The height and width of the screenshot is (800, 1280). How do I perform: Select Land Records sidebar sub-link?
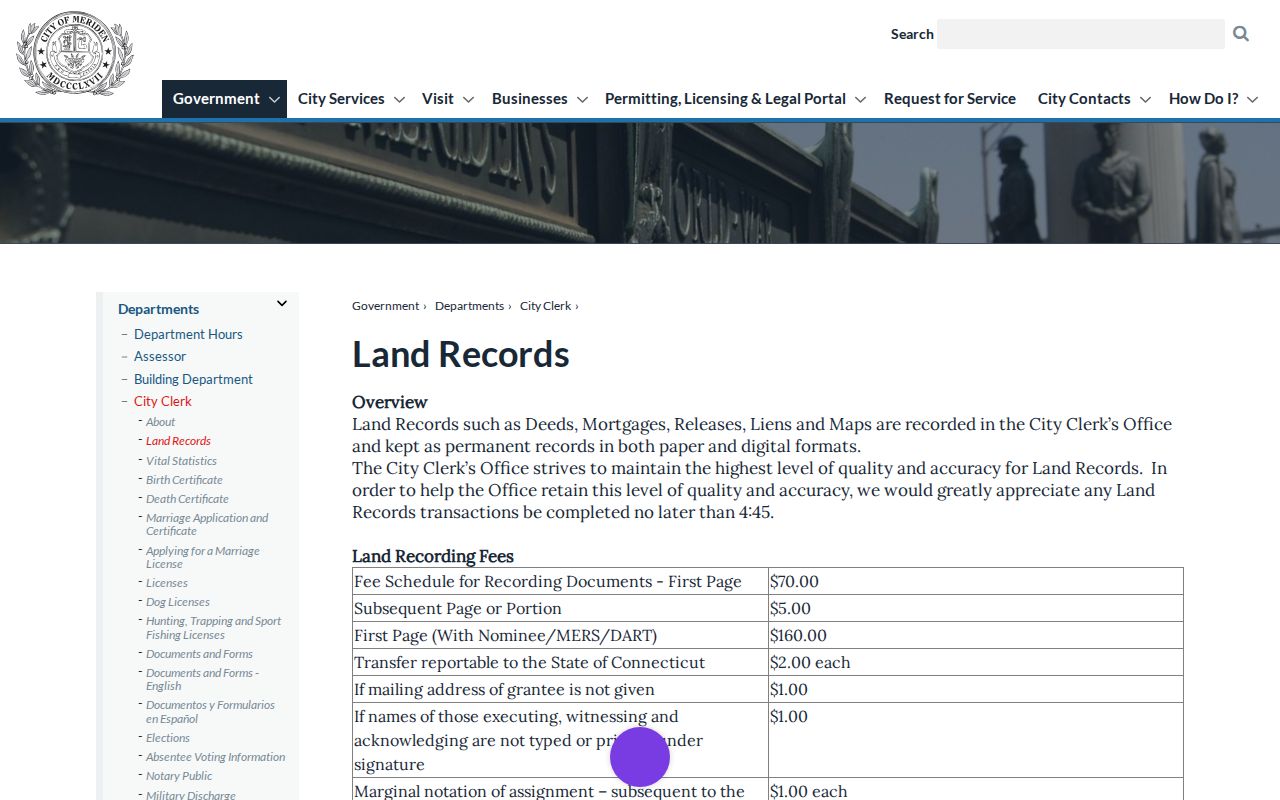178,441
